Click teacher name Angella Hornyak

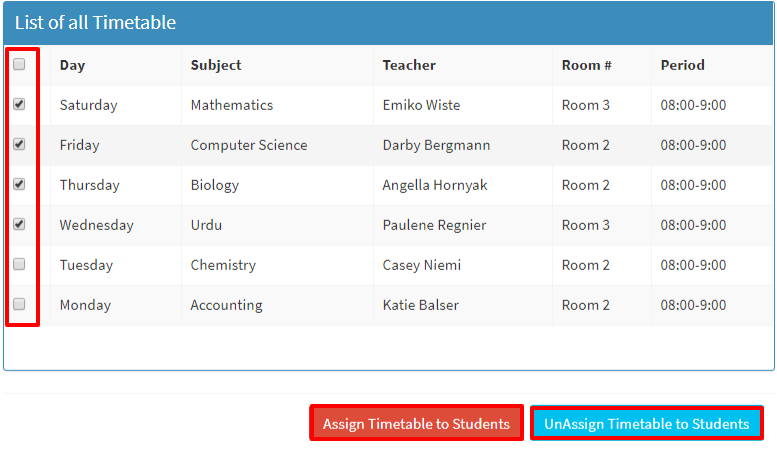[434, 185]
